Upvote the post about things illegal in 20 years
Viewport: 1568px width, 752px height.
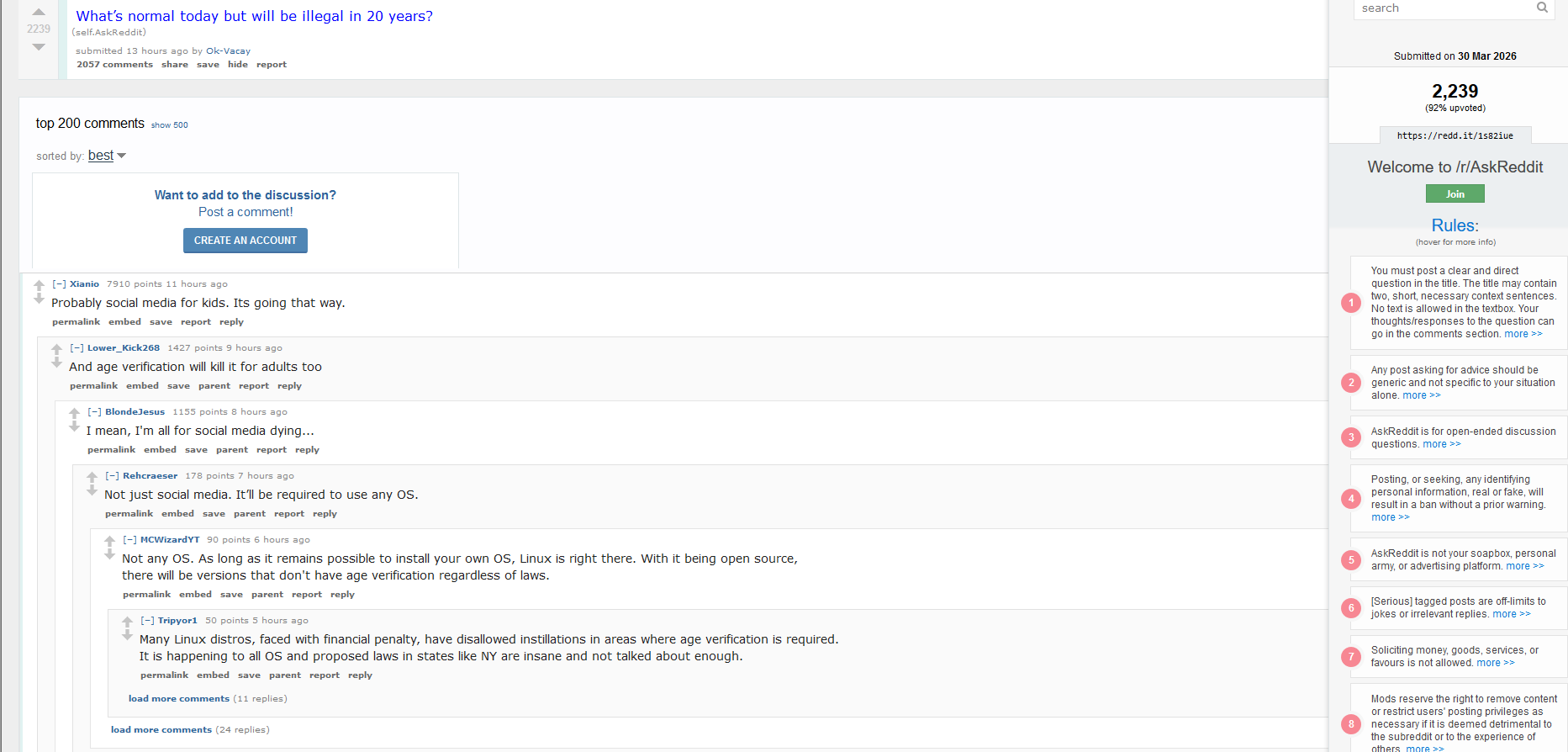click(39, 12)
